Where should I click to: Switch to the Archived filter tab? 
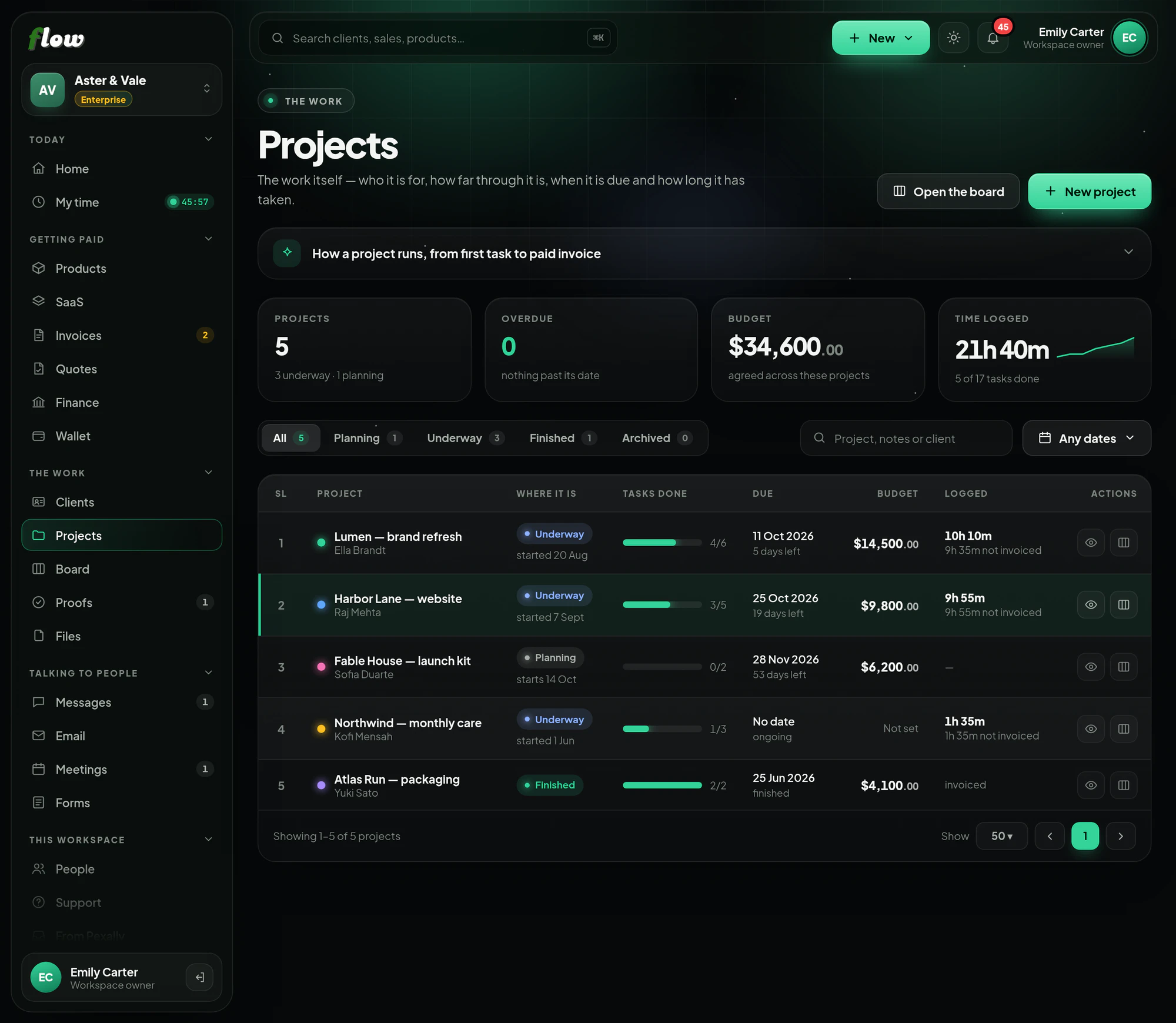(657, 438)
